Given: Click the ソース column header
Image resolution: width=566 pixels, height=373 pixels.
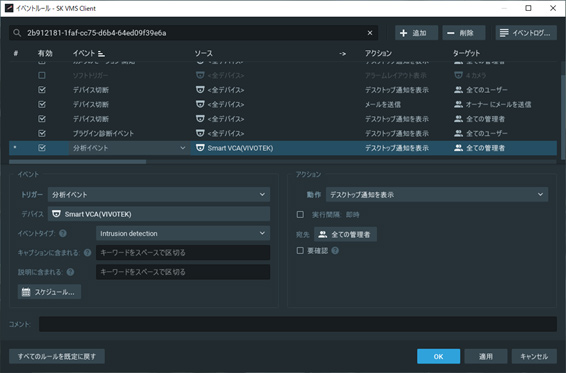Looking at the screenshot, I should (204, 53).
